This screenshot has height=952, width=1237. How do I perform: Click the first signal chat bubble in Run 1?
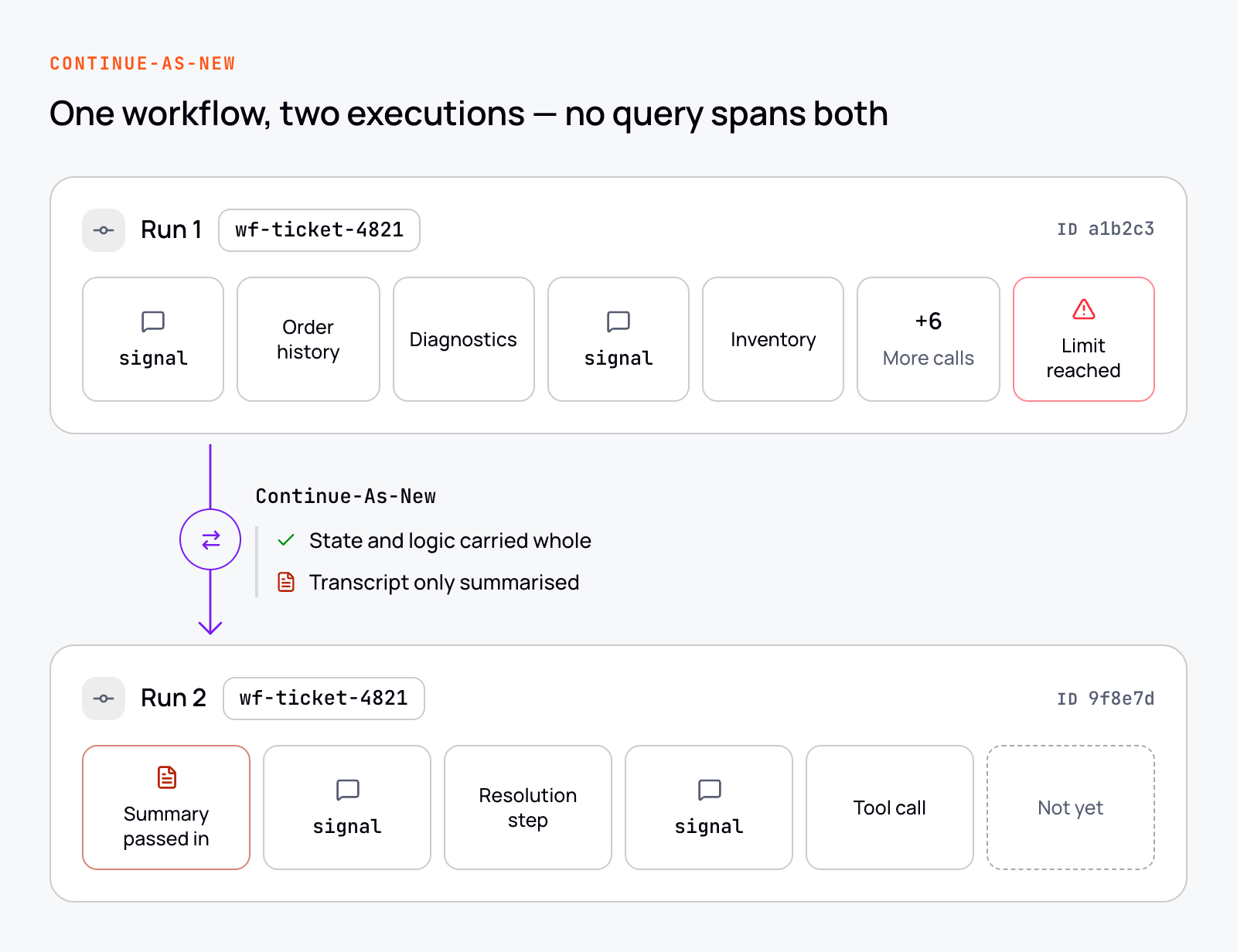click(153, 321)
